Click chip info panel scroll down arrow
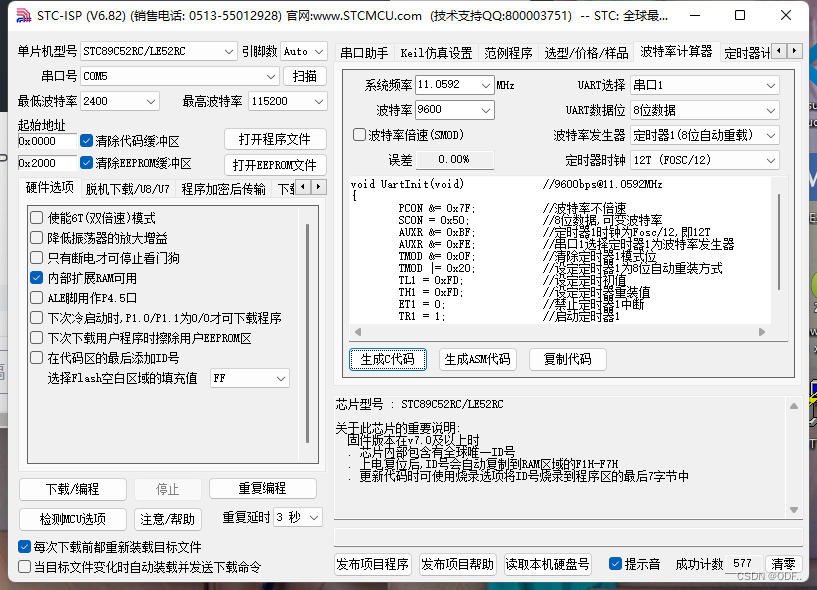This screenshot has width=817, height=590. pyautogui.click(x=794, y=510)
